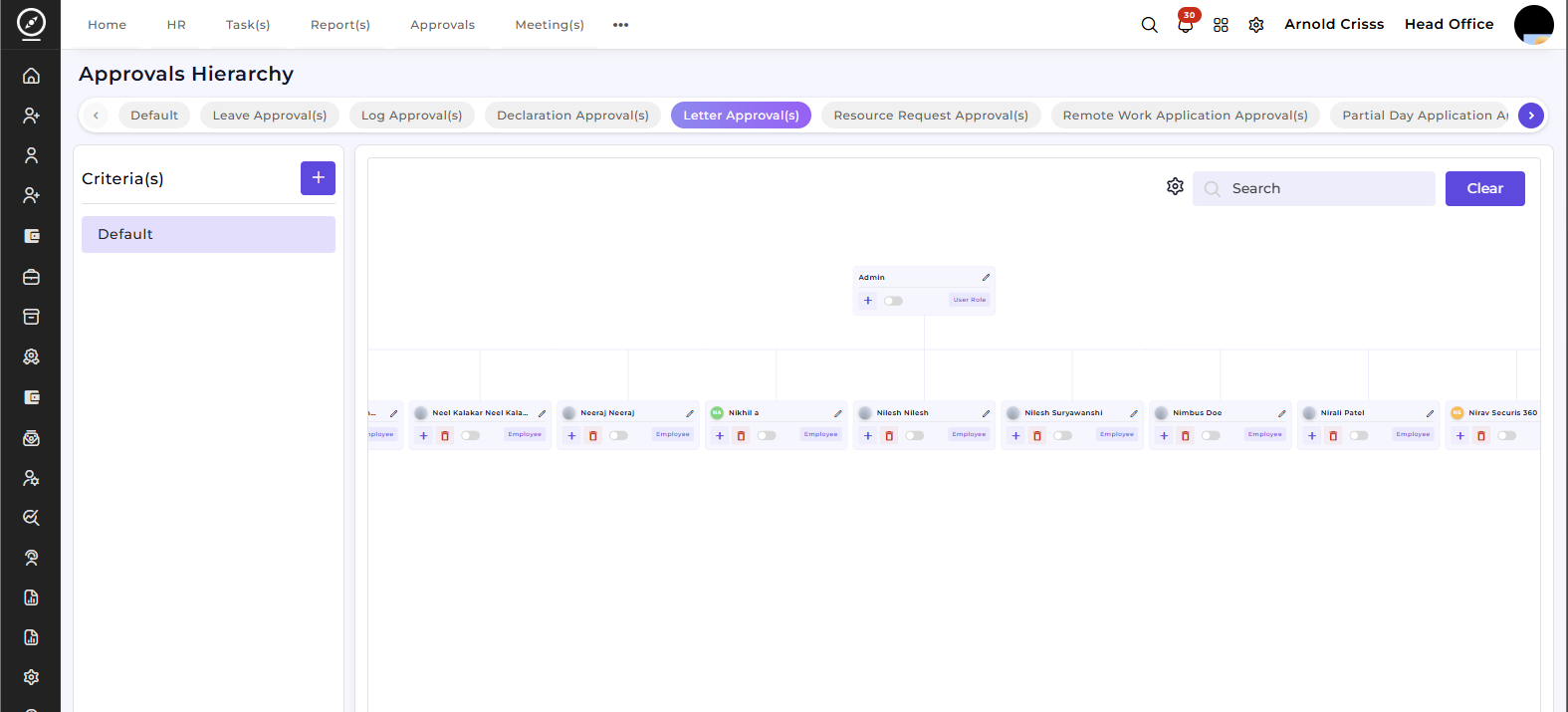Toggle switch on Nilesh Nilesh card

click(914, 435)
